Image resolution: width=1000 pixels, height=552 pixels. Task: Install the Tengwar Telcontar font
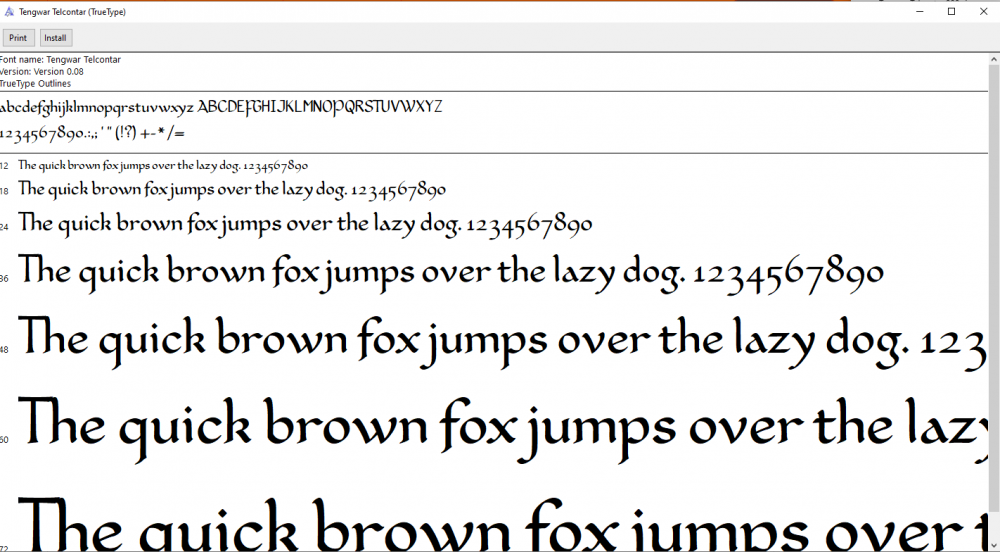[x=55, y=38]
